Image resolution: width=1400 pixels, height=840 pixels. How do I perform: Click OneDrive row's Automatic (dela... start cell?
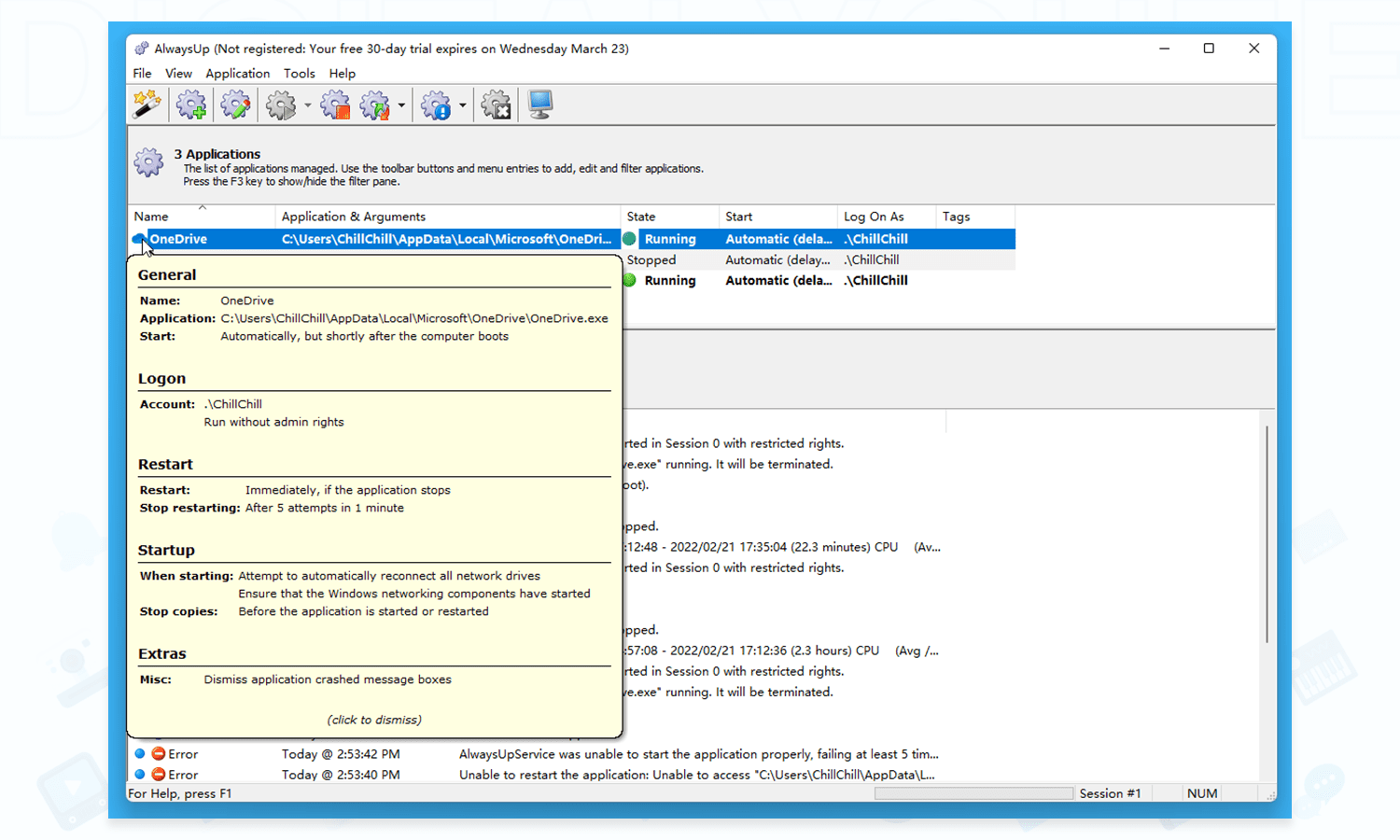(778, 239)
